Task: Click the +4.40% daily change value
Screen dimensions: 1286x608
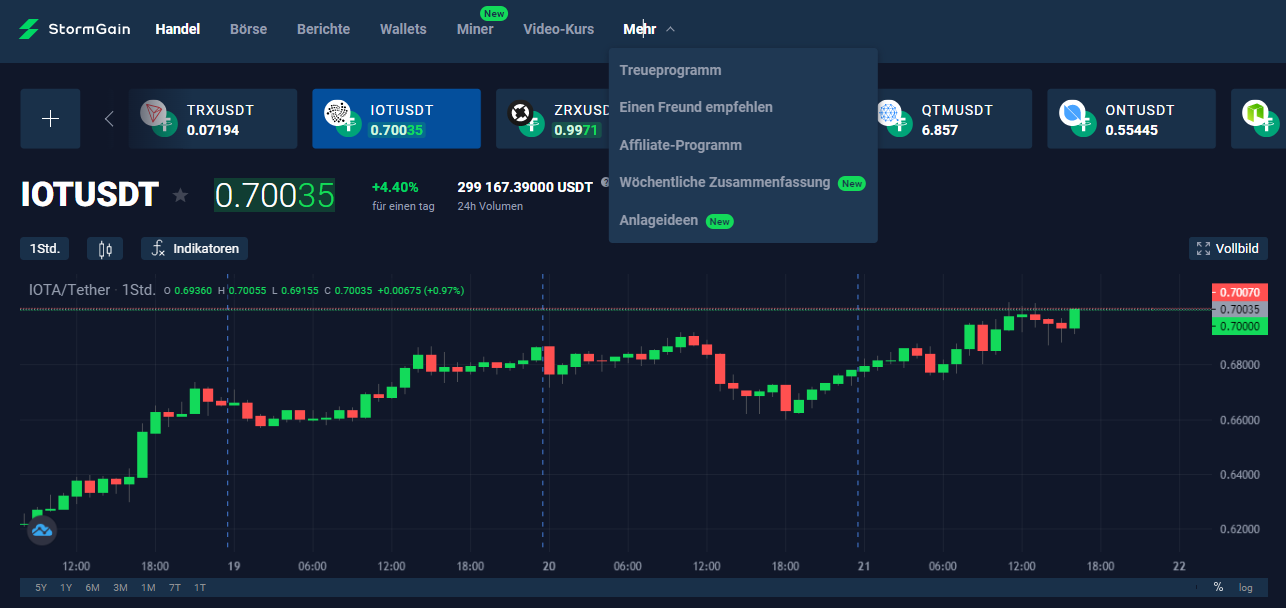Action: click(395, 187)
